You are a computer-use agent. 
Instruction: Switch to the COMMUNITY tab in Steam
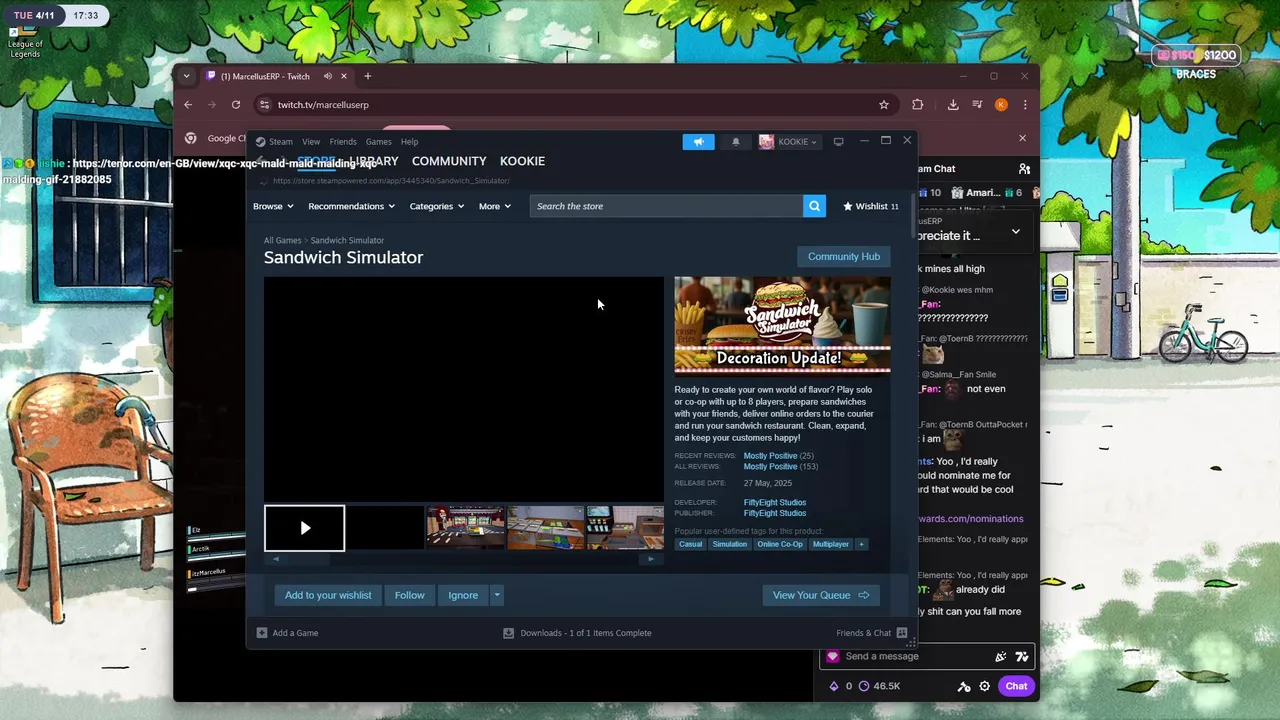pyautogui.click(x=449, y=161)
